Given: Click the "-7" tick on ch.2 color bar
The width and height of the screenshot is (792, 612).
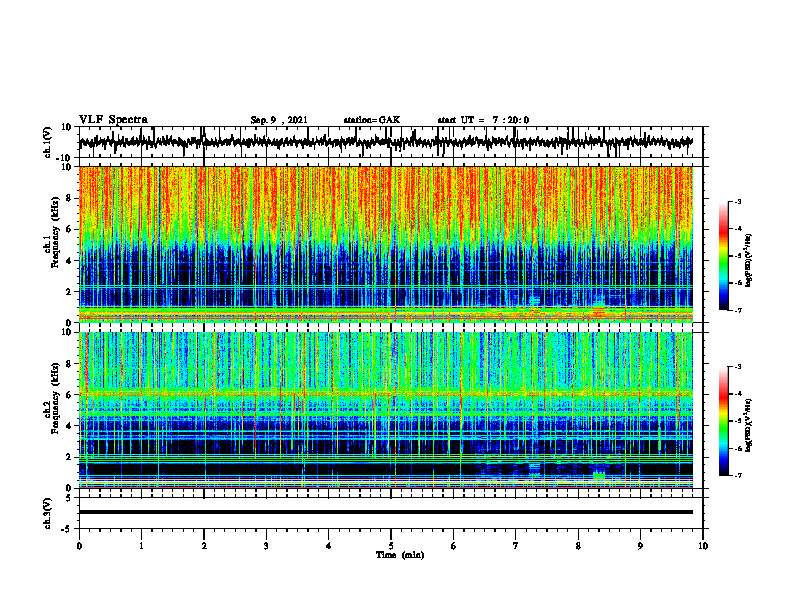Looking at the screenshot, I should pos(737,475).
